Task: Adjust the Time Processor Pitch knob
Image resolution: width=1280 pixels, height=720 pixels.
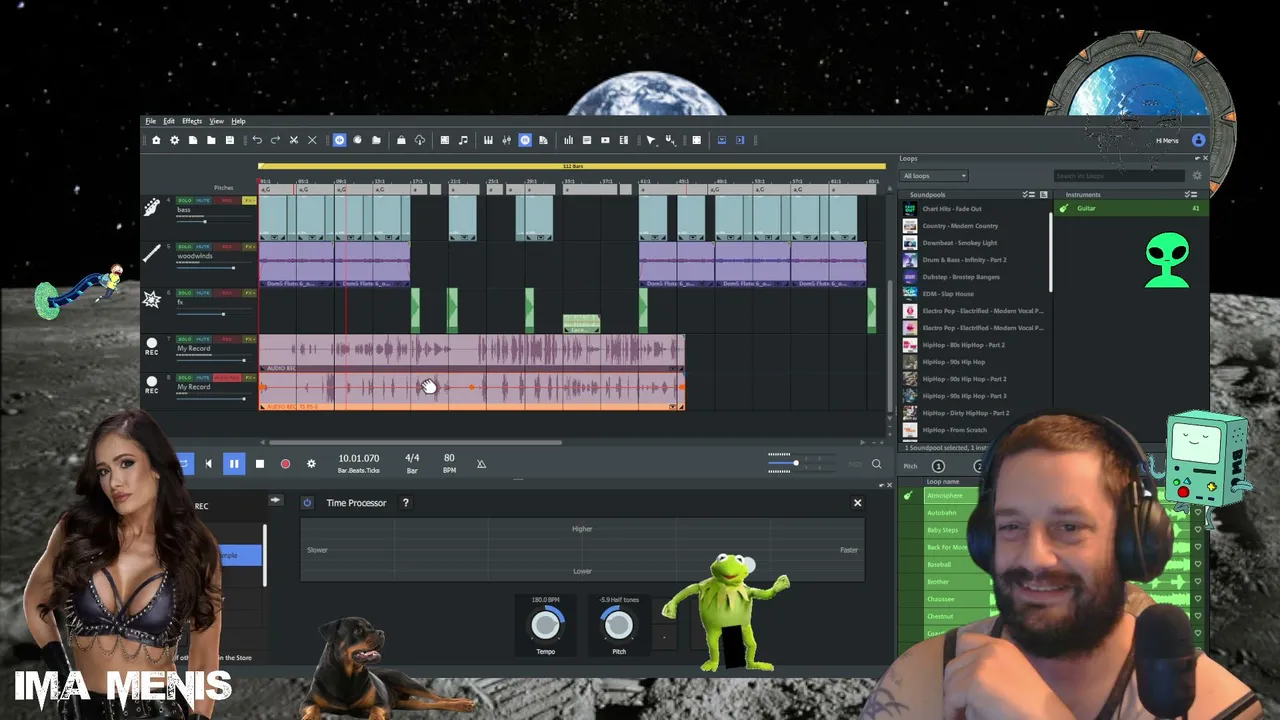Action: (x=619, y=625)
